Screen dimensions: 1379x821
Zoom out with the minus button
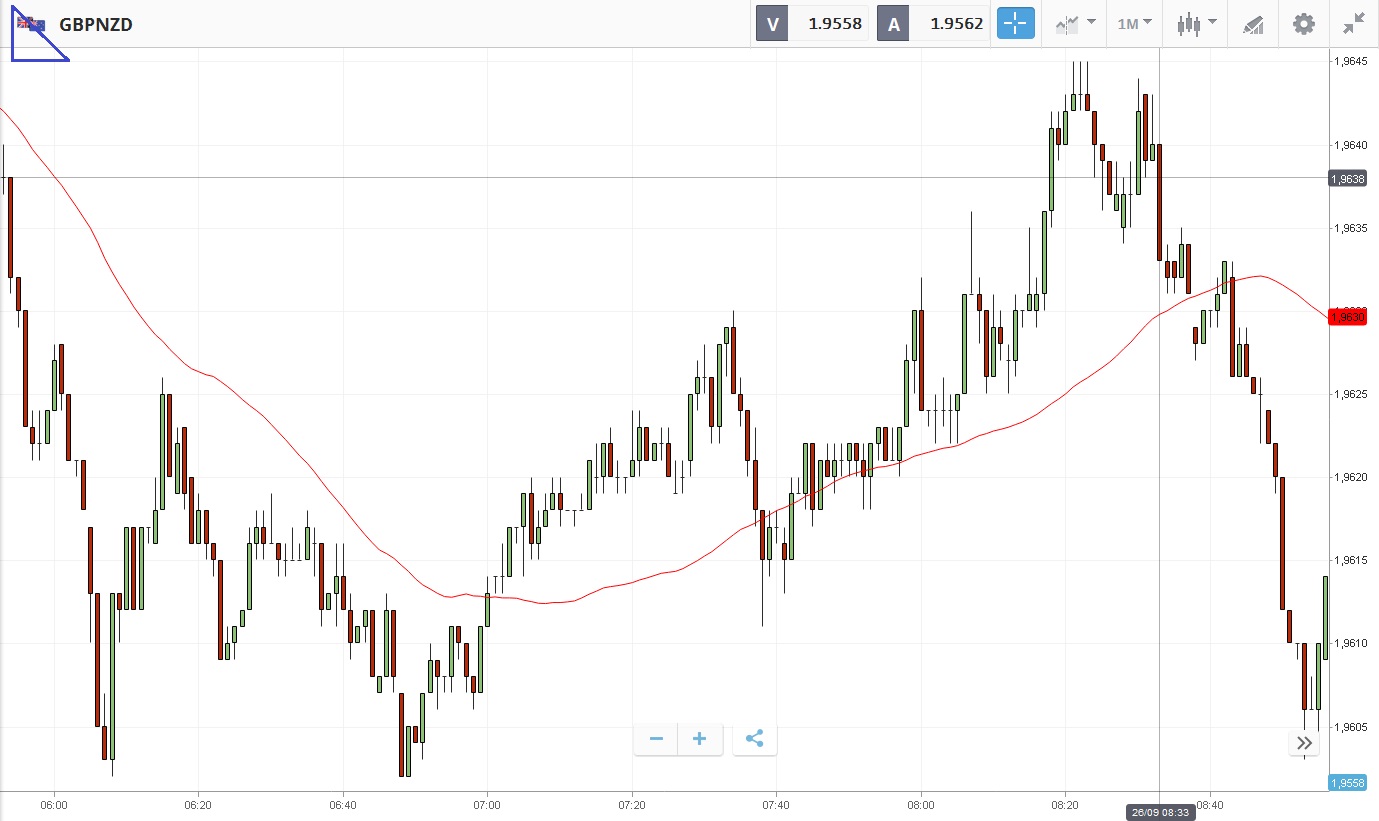coord(657,739)
